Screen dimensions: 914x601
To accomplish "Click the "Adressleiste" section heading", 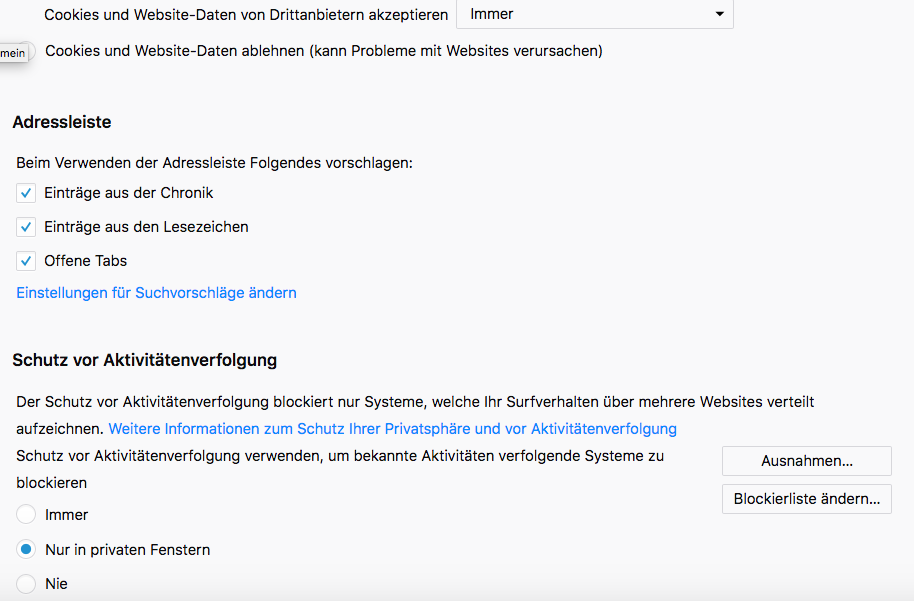I will coord(62,122).
